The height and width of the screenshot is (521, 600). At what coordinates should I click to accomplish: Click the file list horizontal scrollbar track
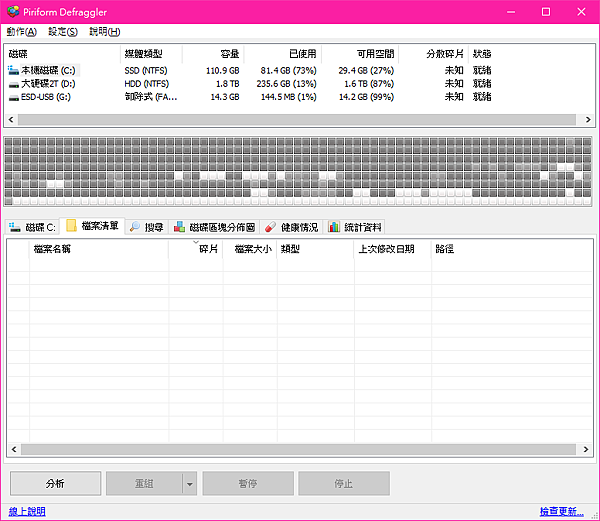coord(298,449)
